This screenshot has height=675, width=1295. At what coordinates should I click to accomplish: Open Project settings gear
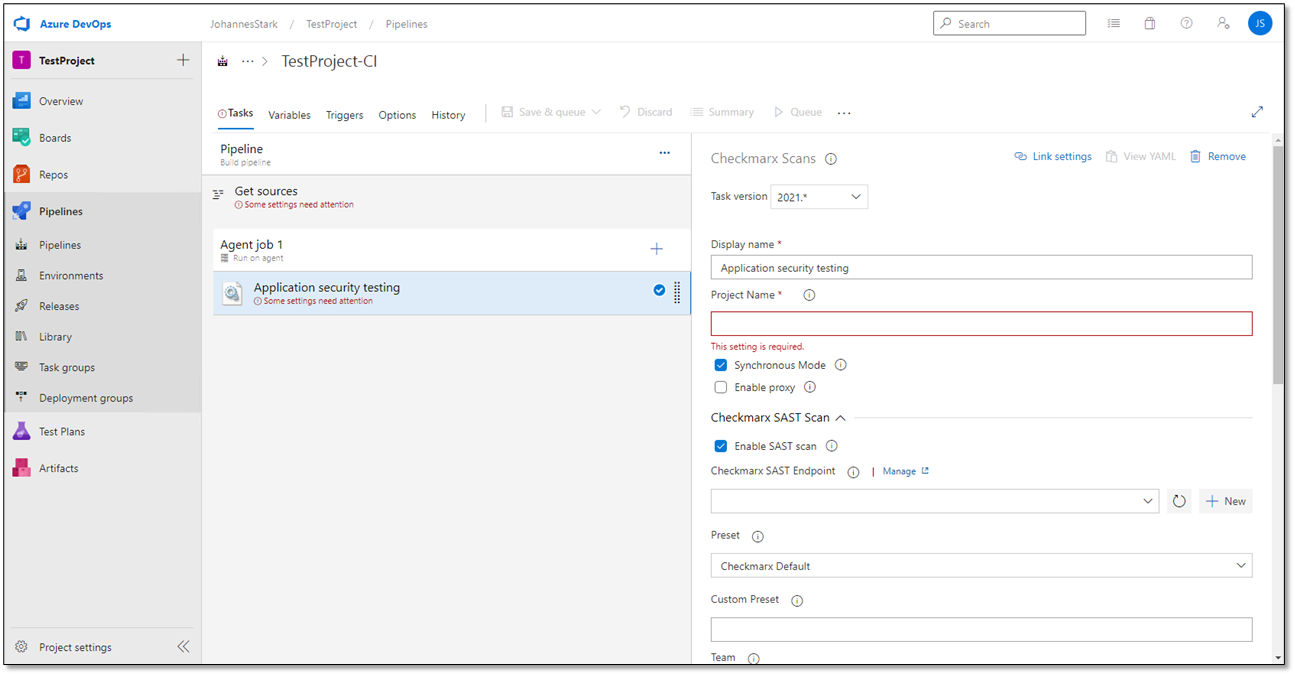point(22,647)
